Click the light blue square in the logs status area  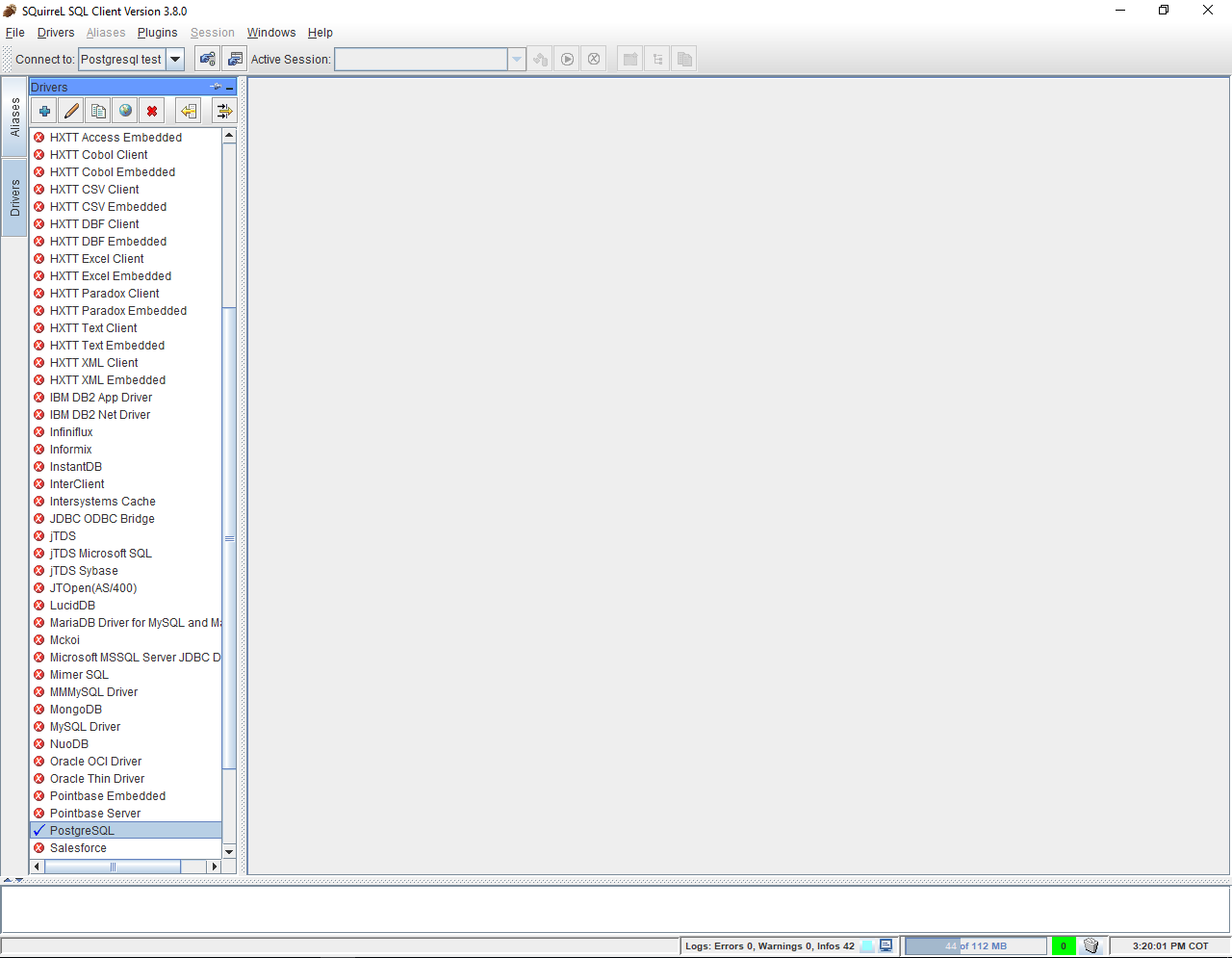tap(867, 945)
